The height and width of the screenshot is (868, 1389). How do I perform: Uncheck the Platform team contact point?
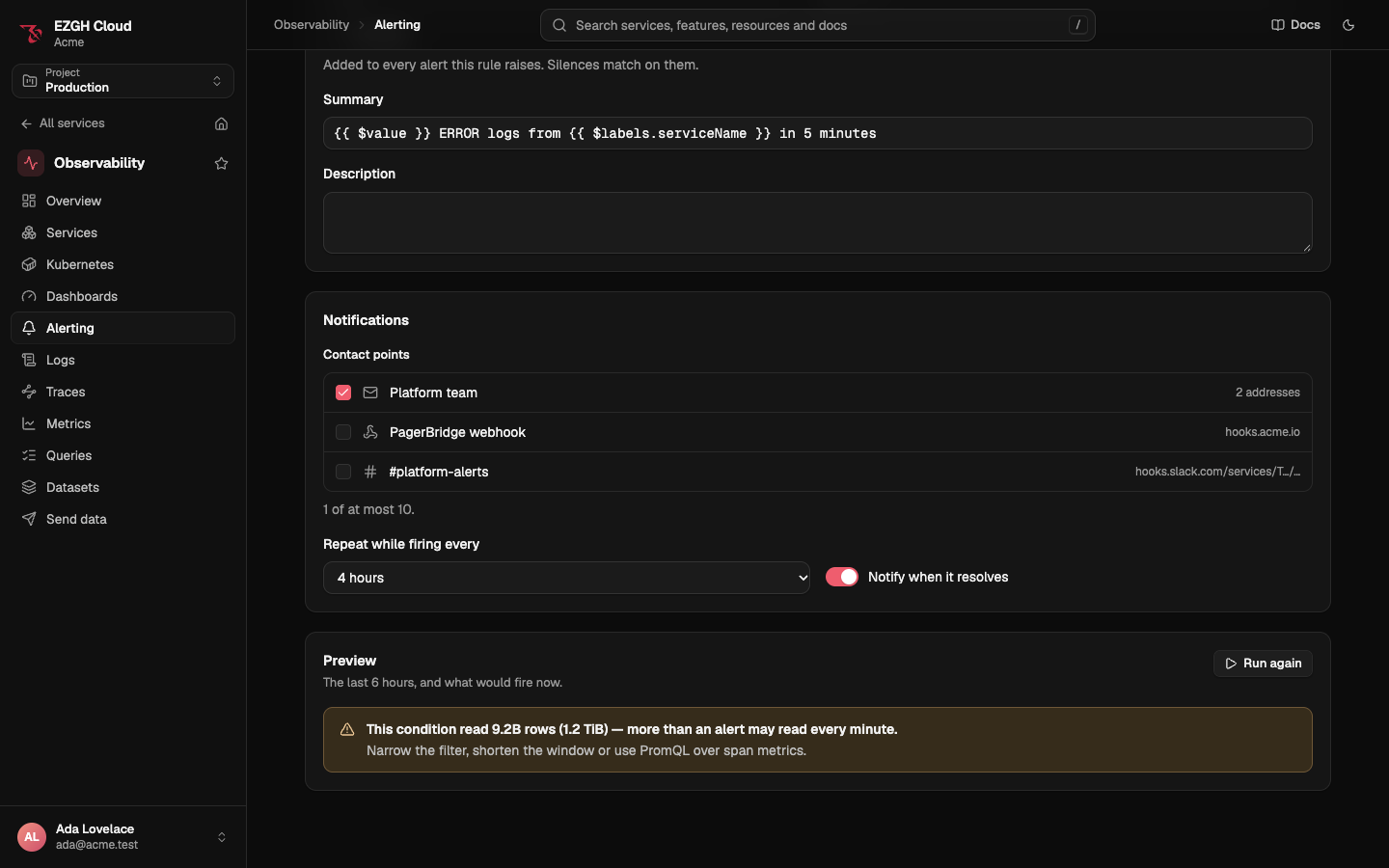click(x=343, y=393)
